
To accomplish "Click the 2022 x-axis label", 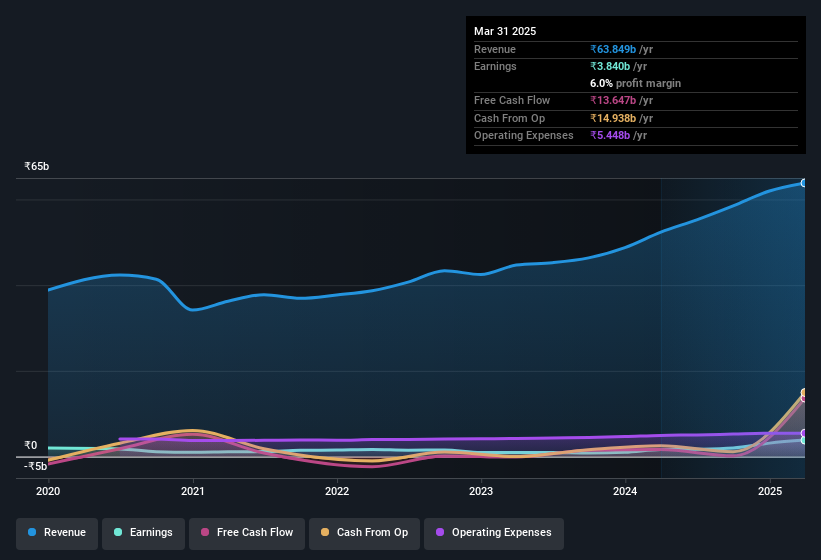I will (337, 491).
